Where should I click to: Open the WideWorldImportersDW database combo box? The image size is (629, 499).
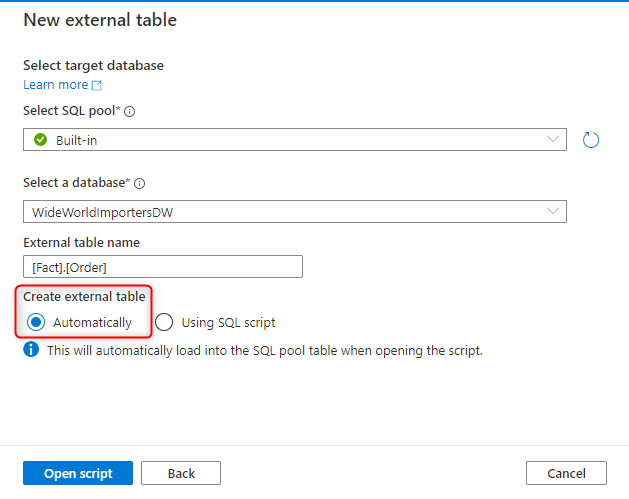tap(295, 211)
